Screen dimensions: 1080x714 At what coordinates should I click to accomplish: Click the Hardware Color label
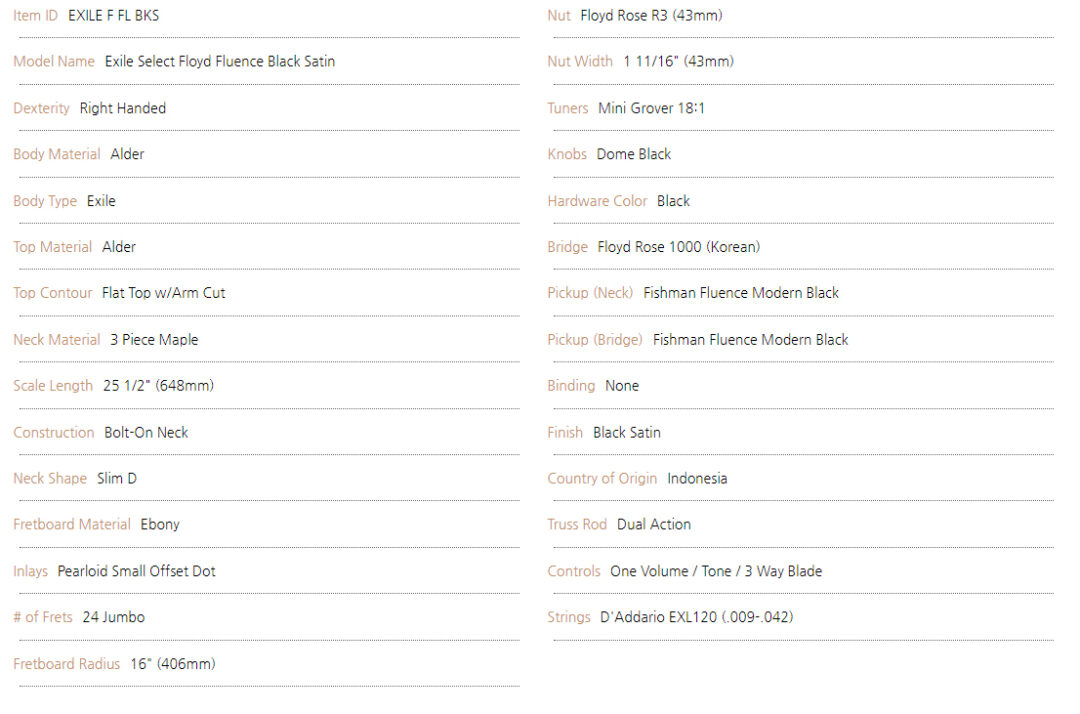[x=597, y=201]
